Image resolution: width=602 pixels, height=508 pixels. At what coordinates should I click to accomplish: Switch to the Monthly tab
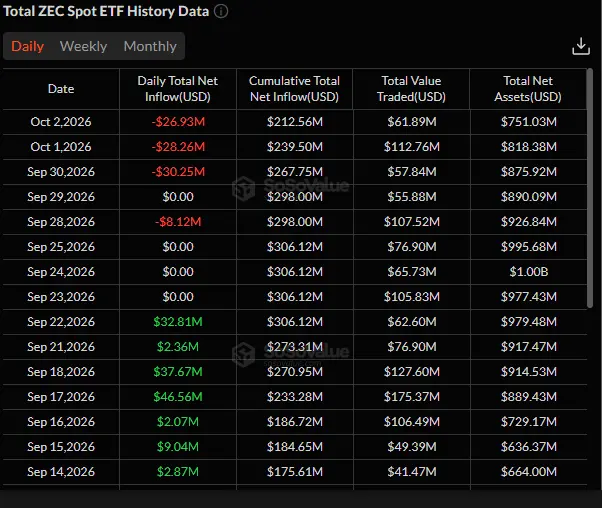(150, 46)
